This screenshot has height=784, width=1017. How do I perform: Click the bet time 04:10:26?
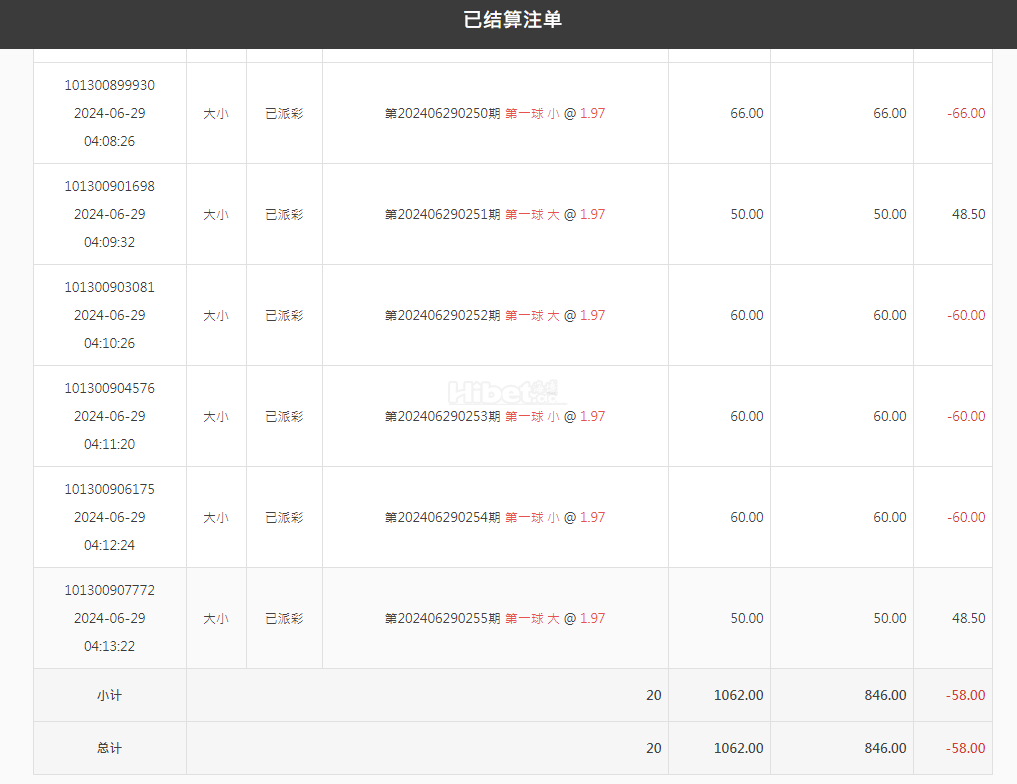(110, 344)
